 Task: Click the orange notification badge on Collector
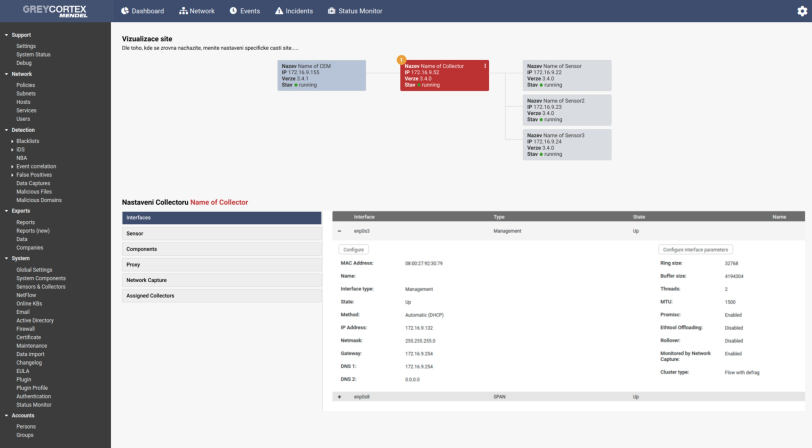[x=401, y=60]
